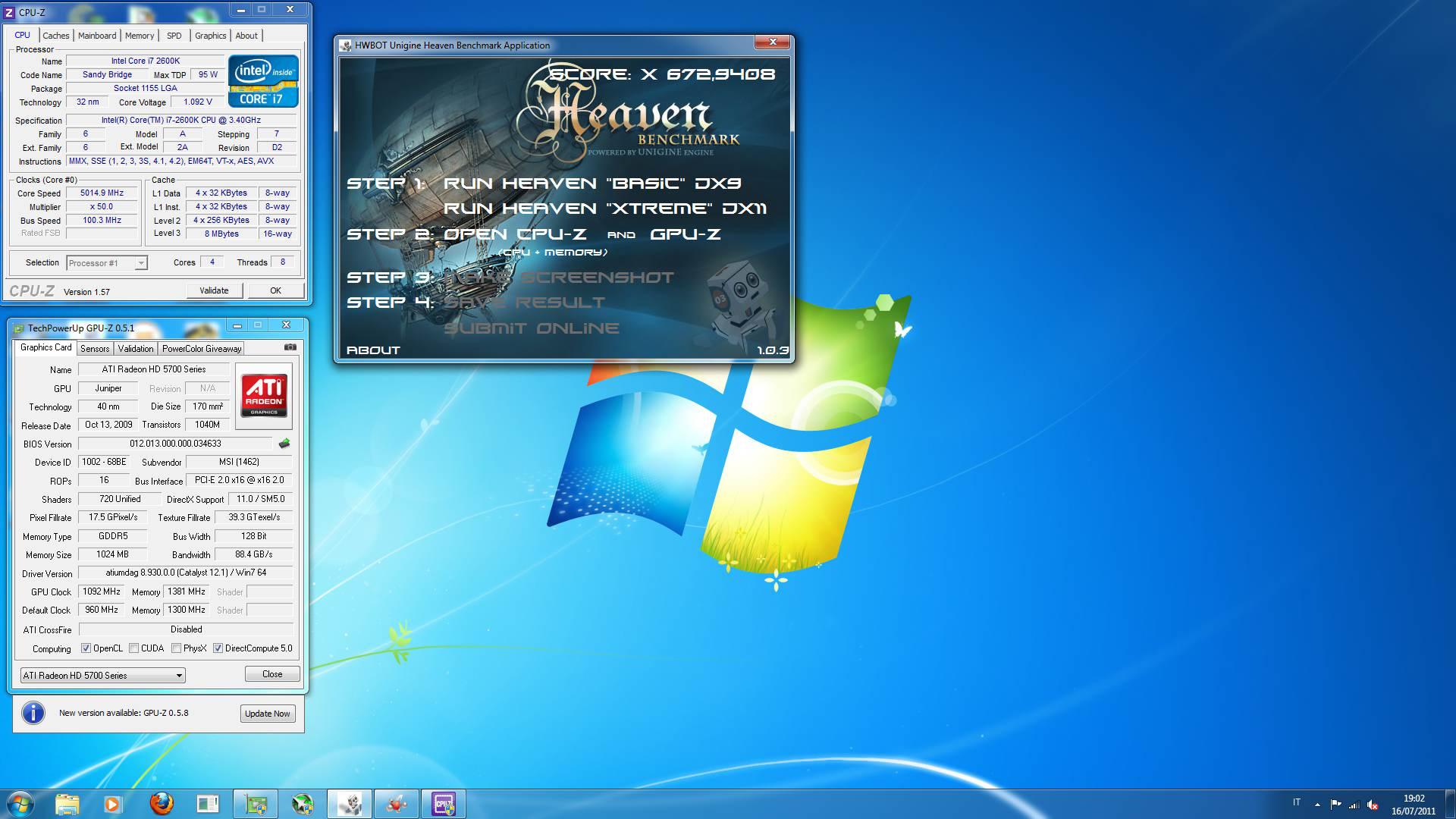
Task: Click the pinned window-list icon after Firefox
Action: tap(207, 803)
